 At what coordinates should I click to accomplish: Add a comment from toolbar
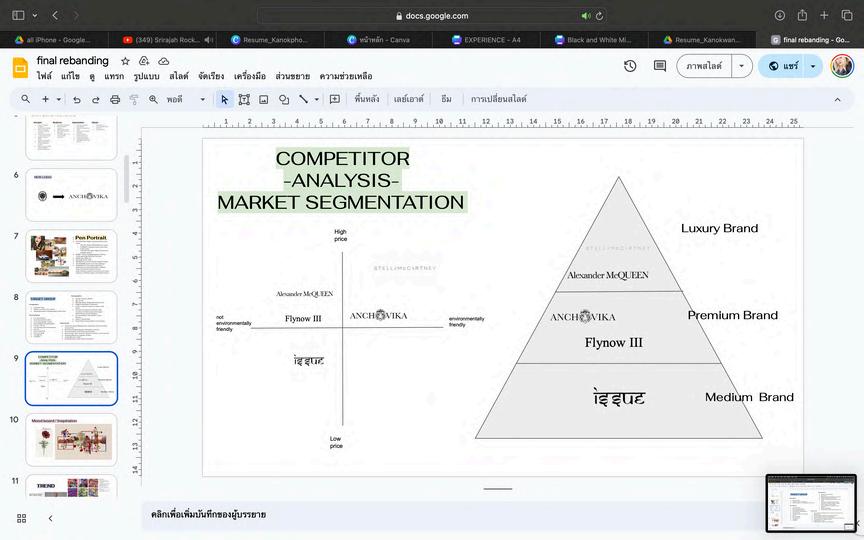[334, 99]
